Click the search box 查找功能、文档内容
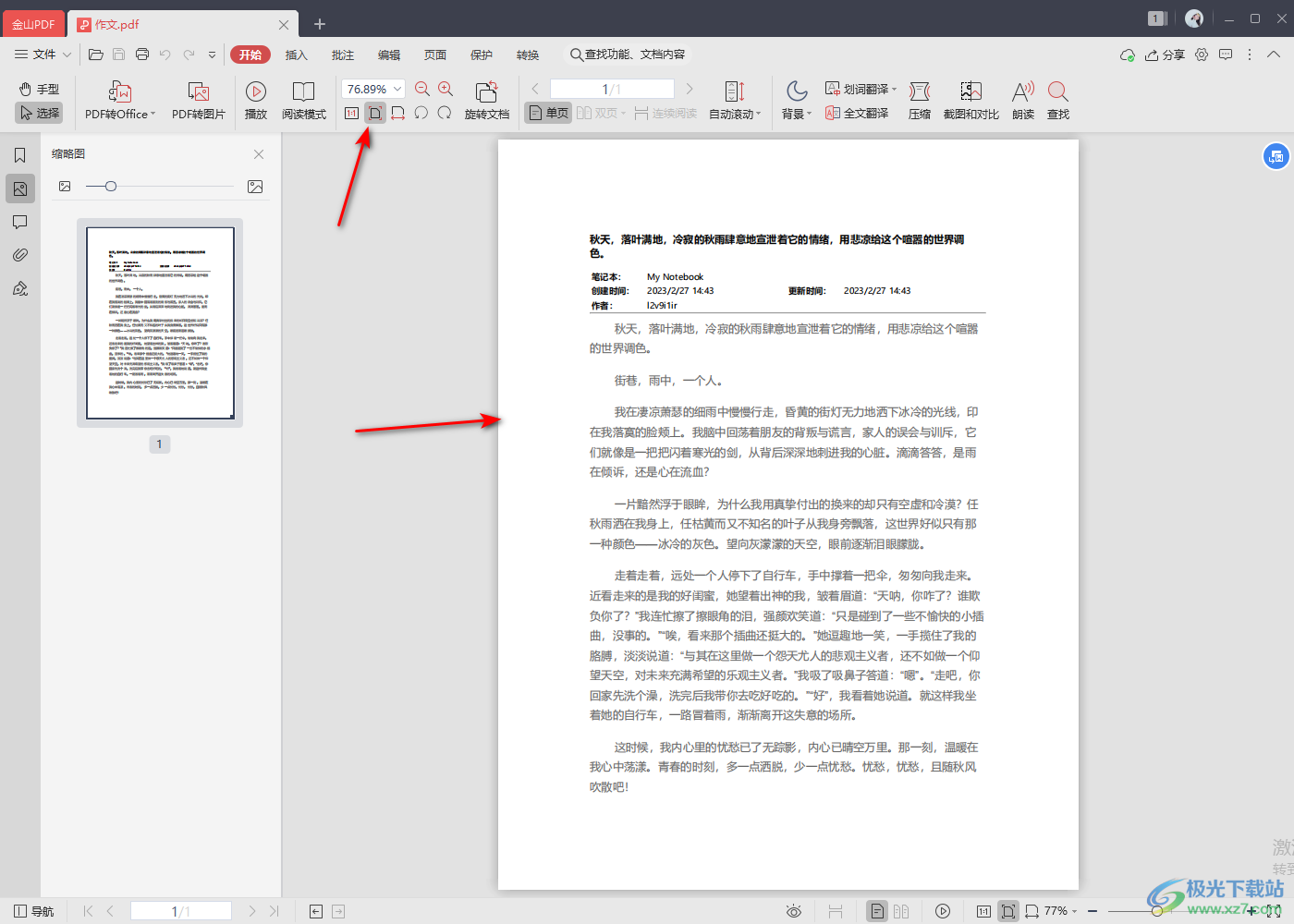The width and height of the screenshot is (1294, 924). [628, 55]
